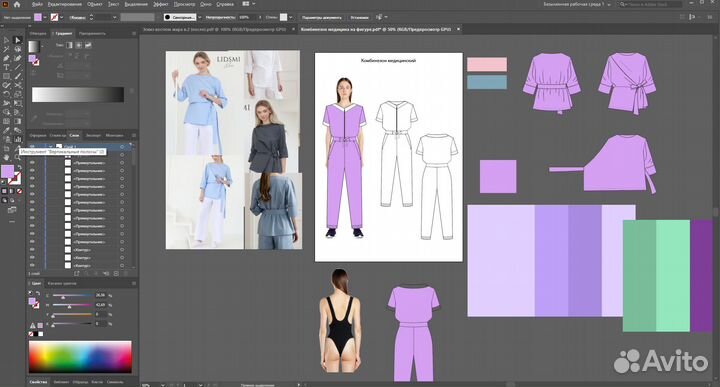
Task: Close the active Комбинезон document tab
Action: 458,29
